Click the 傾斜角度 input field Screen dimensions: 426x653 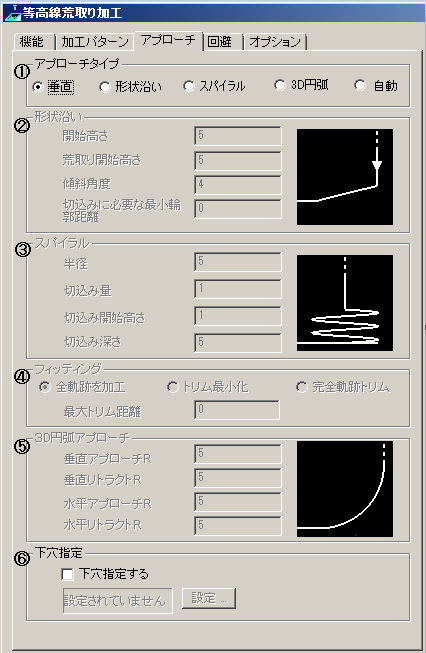[x=238, y=184]
